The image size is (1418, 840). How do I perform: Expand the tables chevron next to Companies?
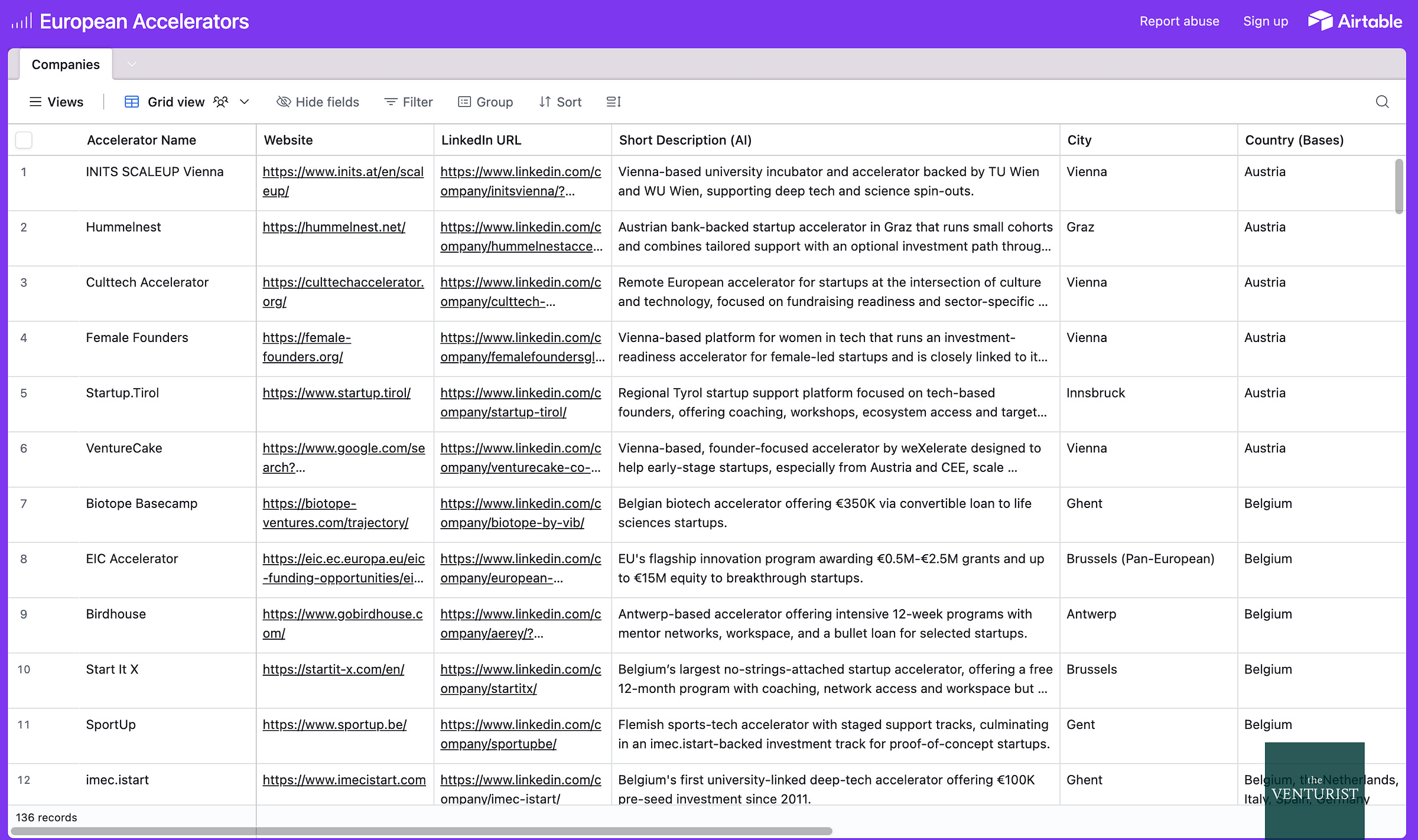click(x=132, y=64)
